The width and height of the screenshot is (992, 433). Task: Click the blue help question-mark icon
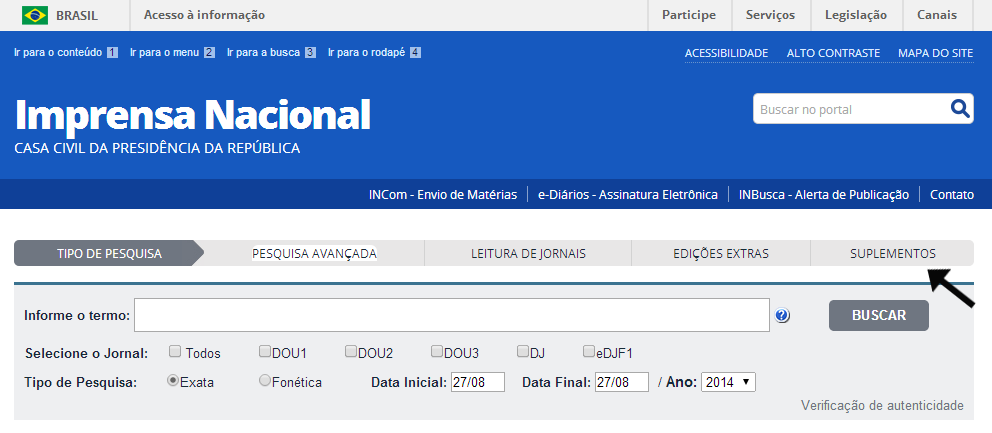(782, 316)
